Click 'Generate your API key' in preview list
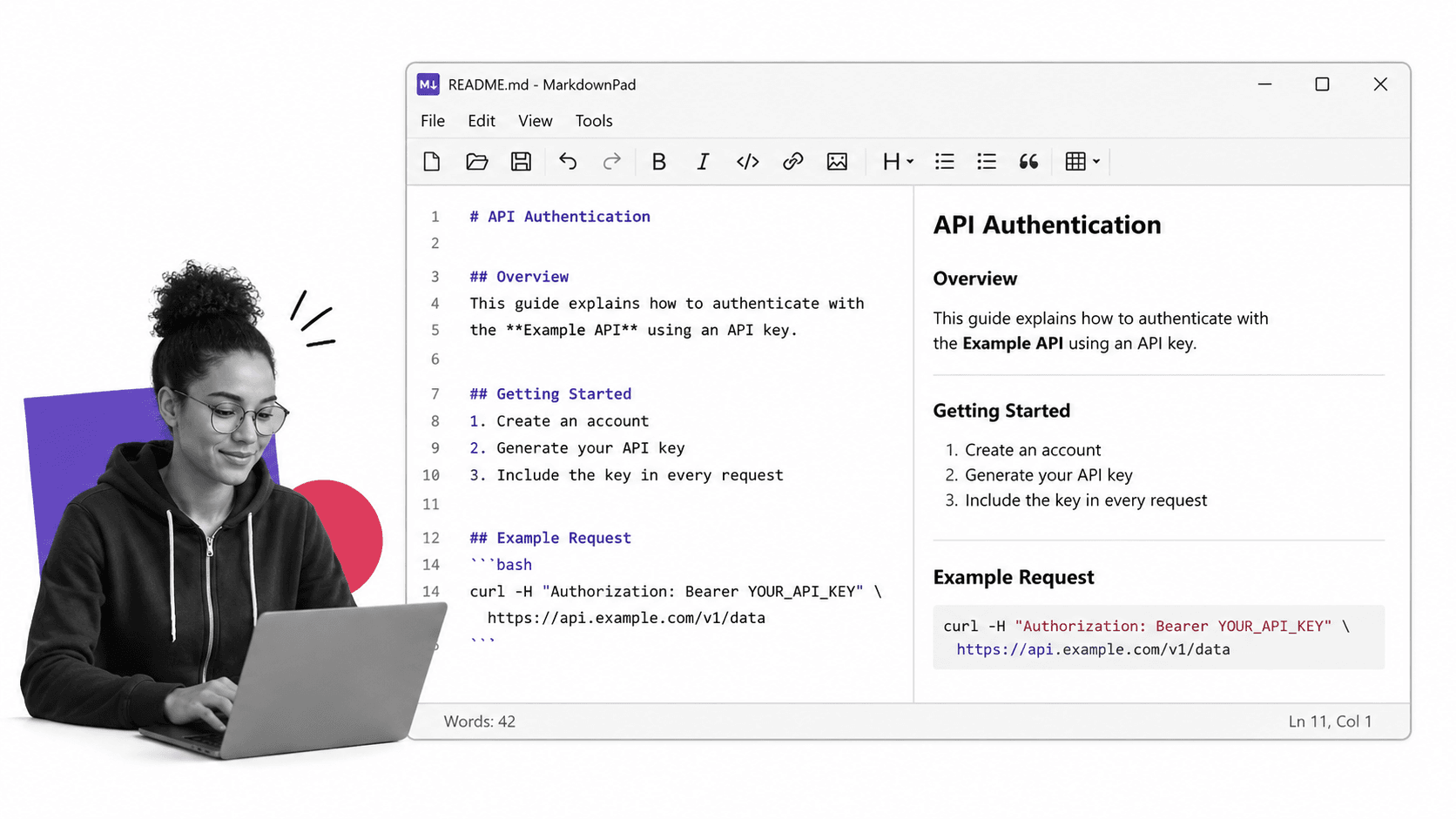Viewport: 1456px width, 819px height. 1048,475
